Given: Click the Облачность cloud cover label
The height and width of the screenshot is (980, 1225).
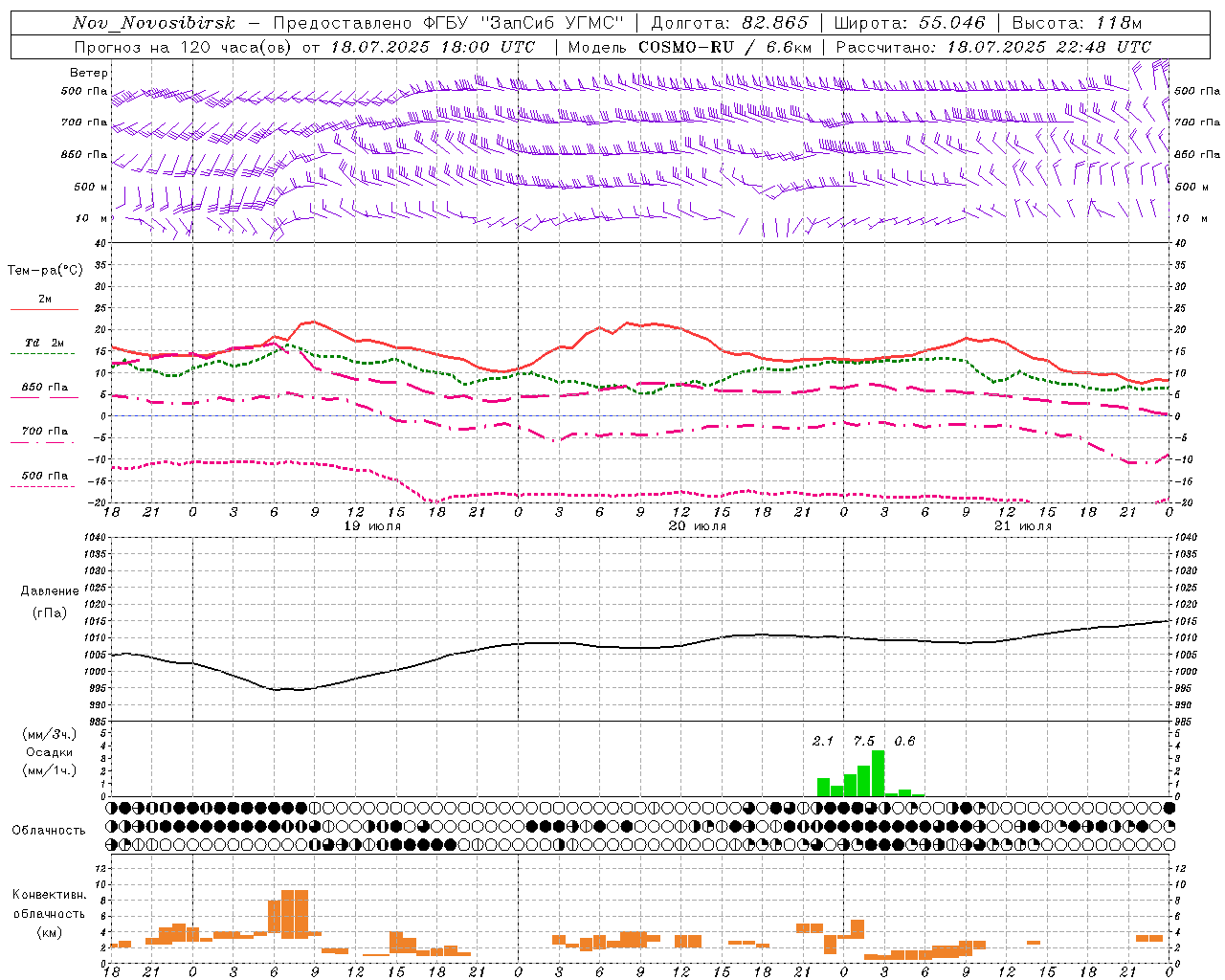Looking at the screenshot, I should pos(49,830).
